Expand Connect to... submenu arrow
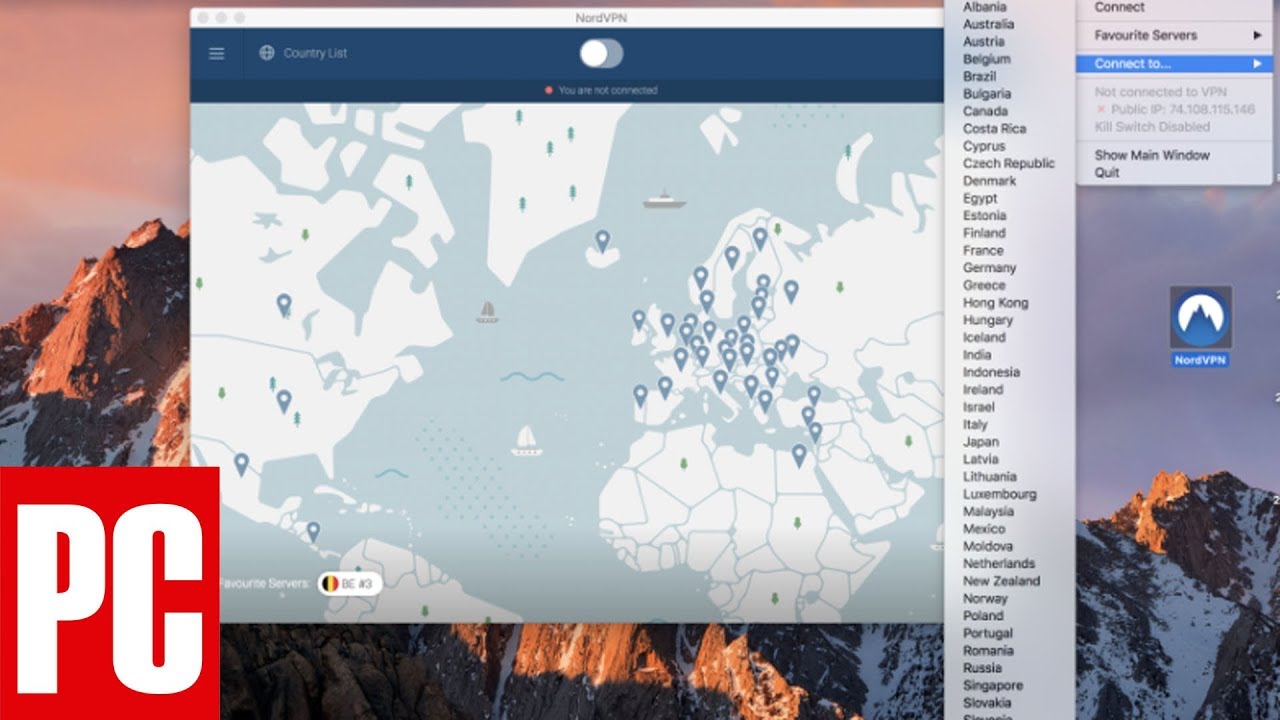 (1257, 64)
